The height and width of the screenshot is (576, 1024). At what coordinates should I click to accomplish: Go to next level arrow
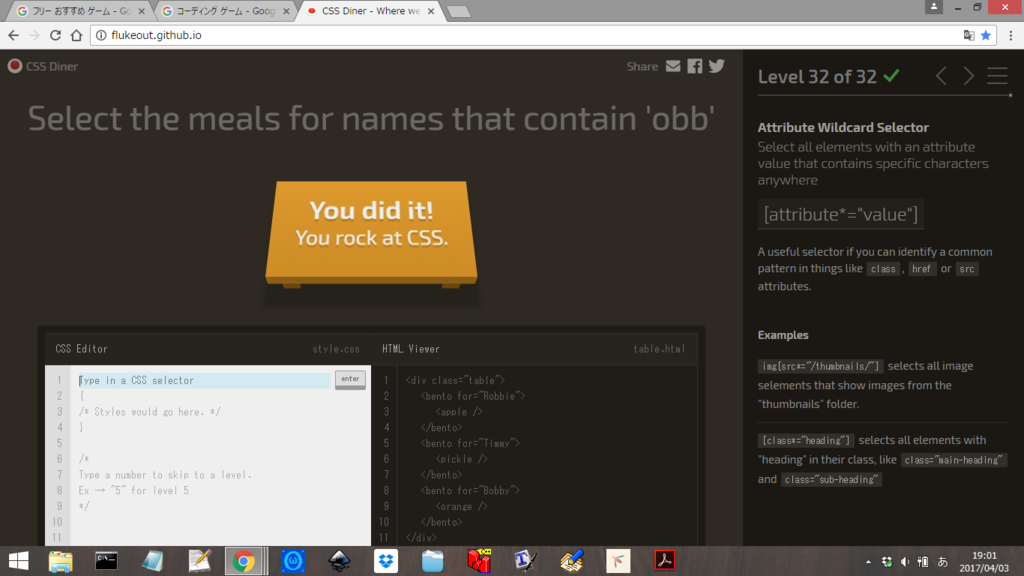click(968, 76)
